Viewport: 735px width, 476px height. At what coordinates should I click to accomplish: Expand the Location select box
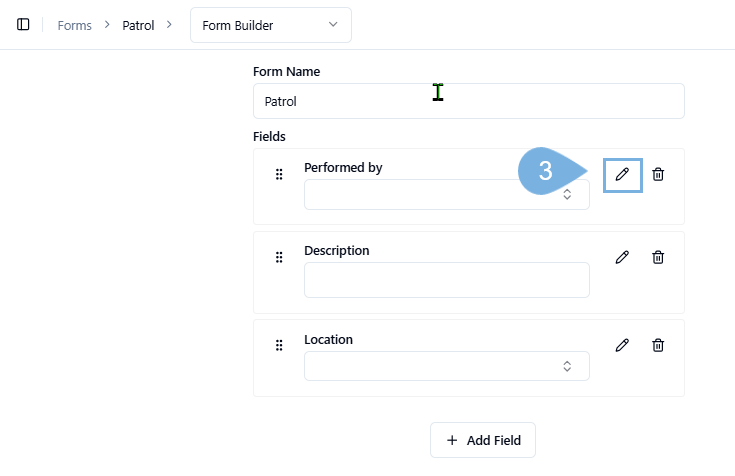tap(446, 366)
